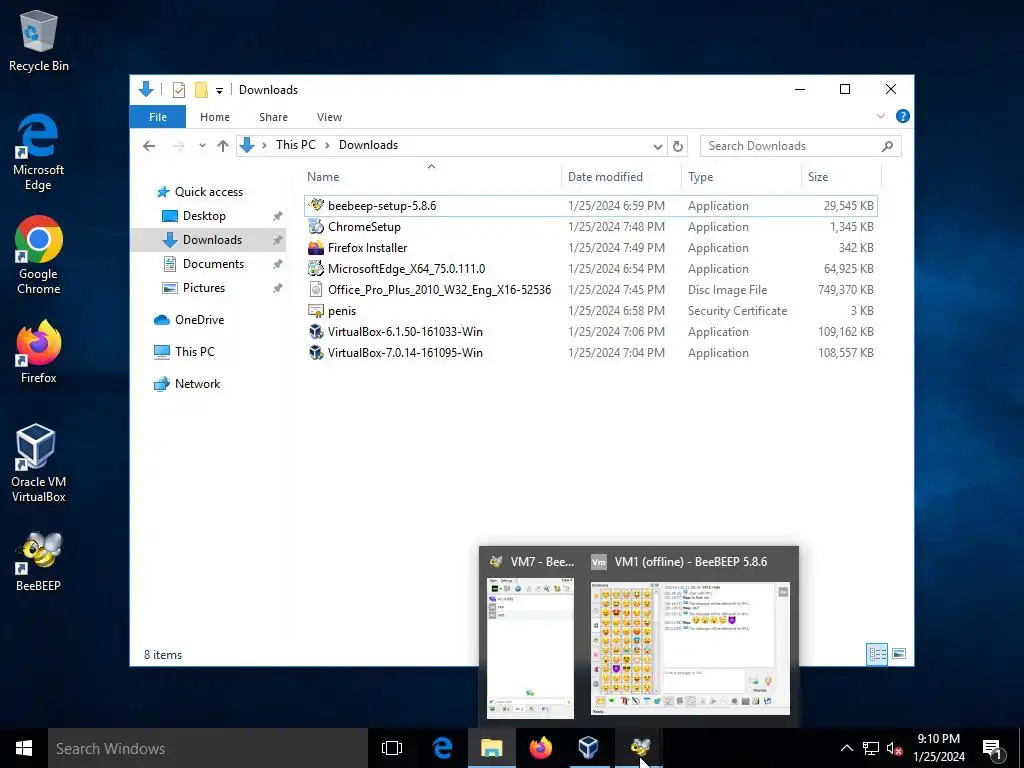1024x768 pixels.
Task: Open the View ribbon tab
Action: [x=329, y=117]
